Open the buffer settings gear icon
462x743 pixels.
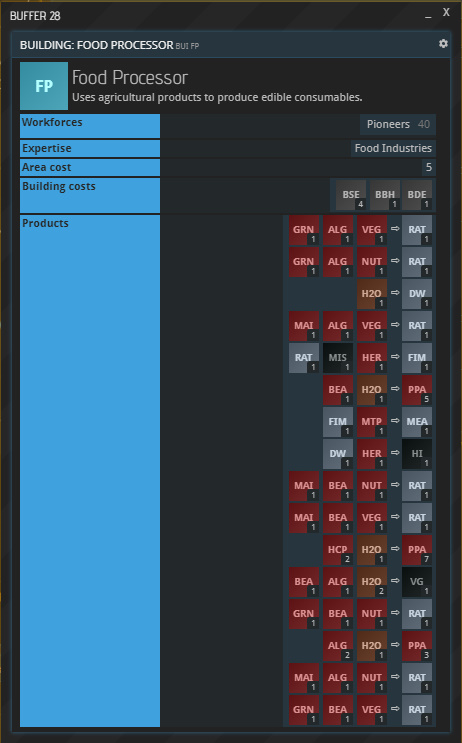pyautogui.click(x=443, y=44)
